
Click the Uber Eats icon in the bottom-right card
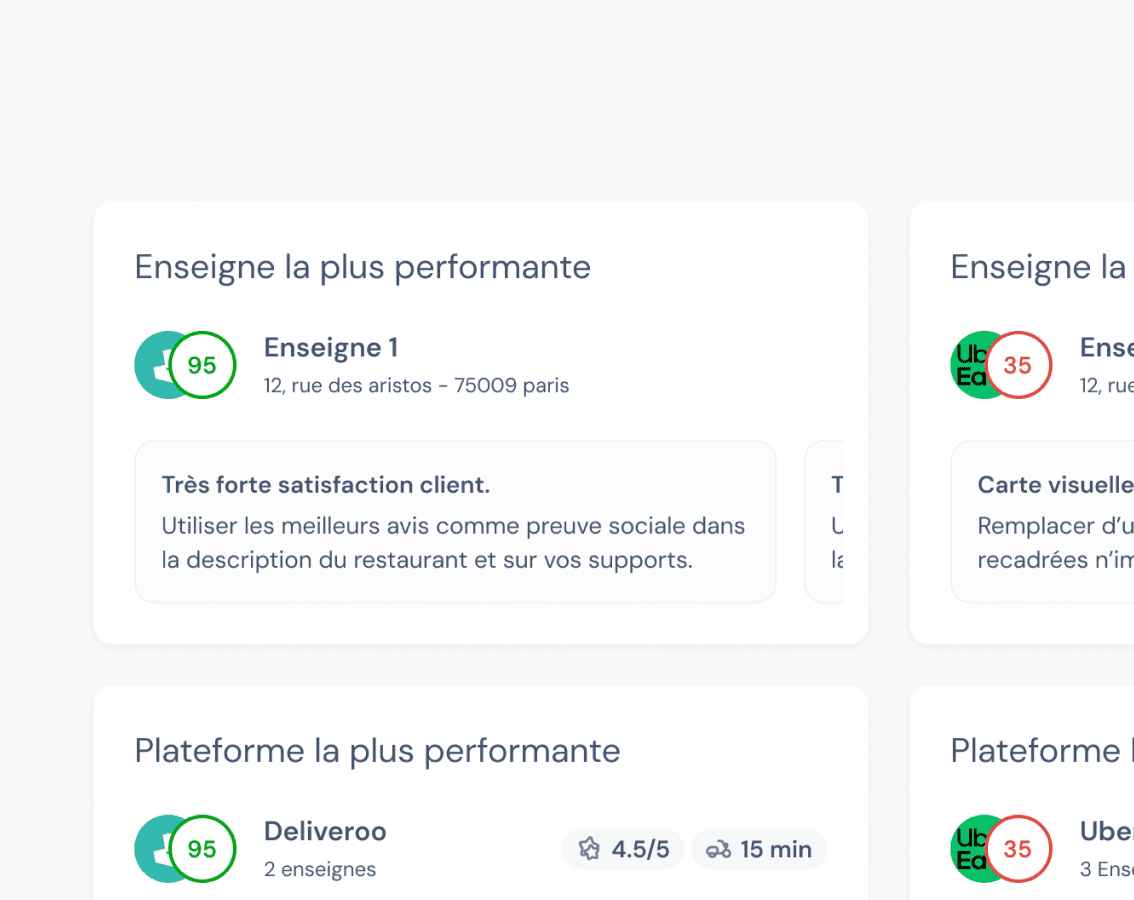pyautogui.click(x=976, y=848)
